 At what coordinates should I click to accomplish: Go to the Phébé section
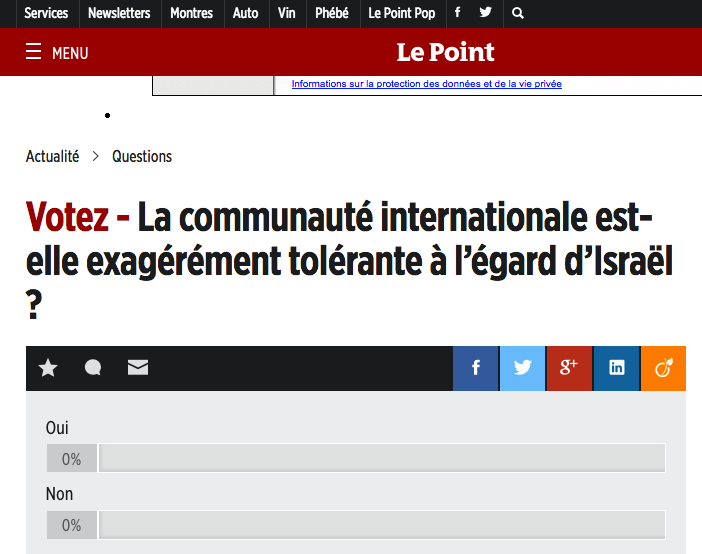(332, 13)
